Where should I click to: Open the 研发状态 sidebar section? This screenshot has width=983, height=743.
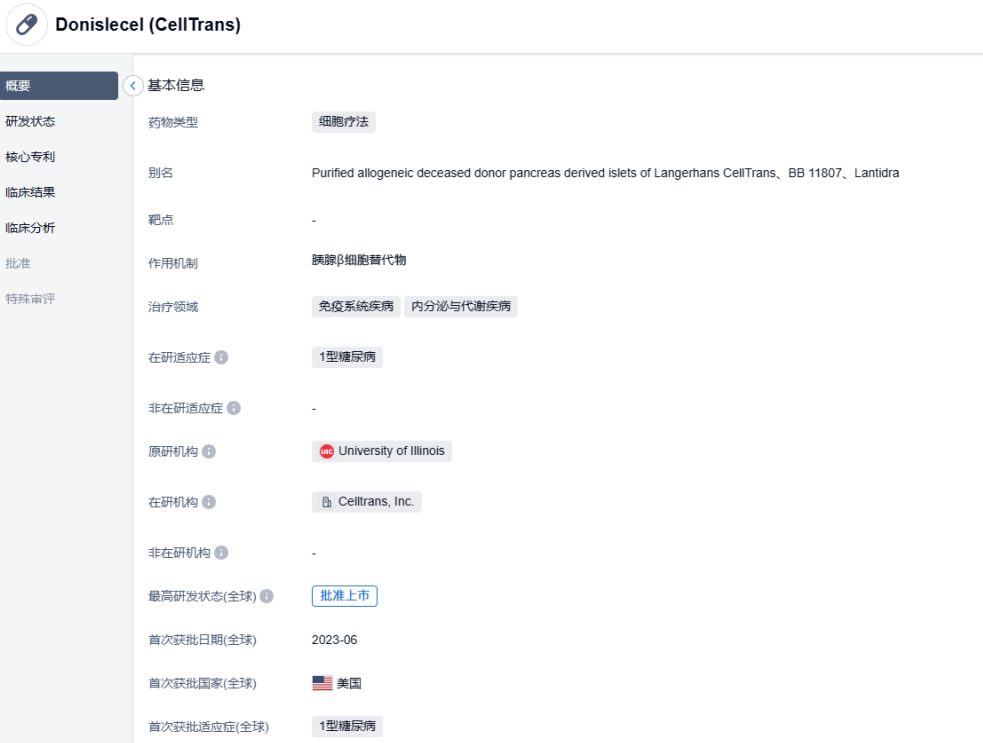tap(30, 122)
